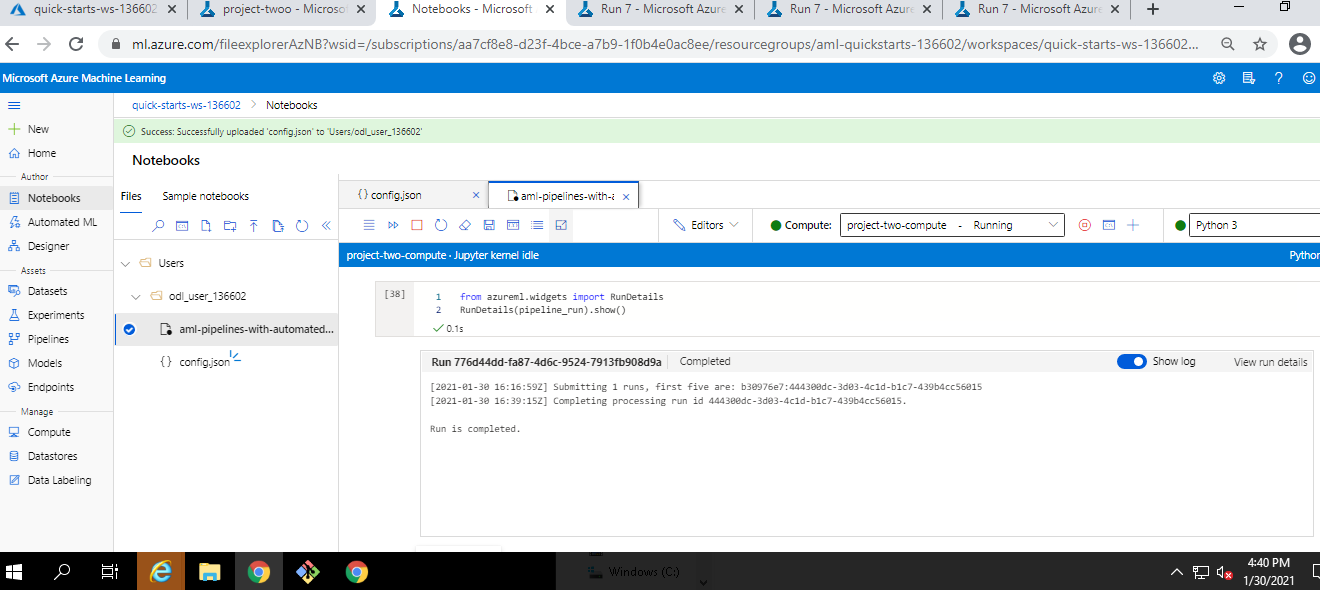Open the notebook menu (hamburger) icon in toolbar
Image resolution: width=1320 pixels, height=590 pixels.
(369, 225)
